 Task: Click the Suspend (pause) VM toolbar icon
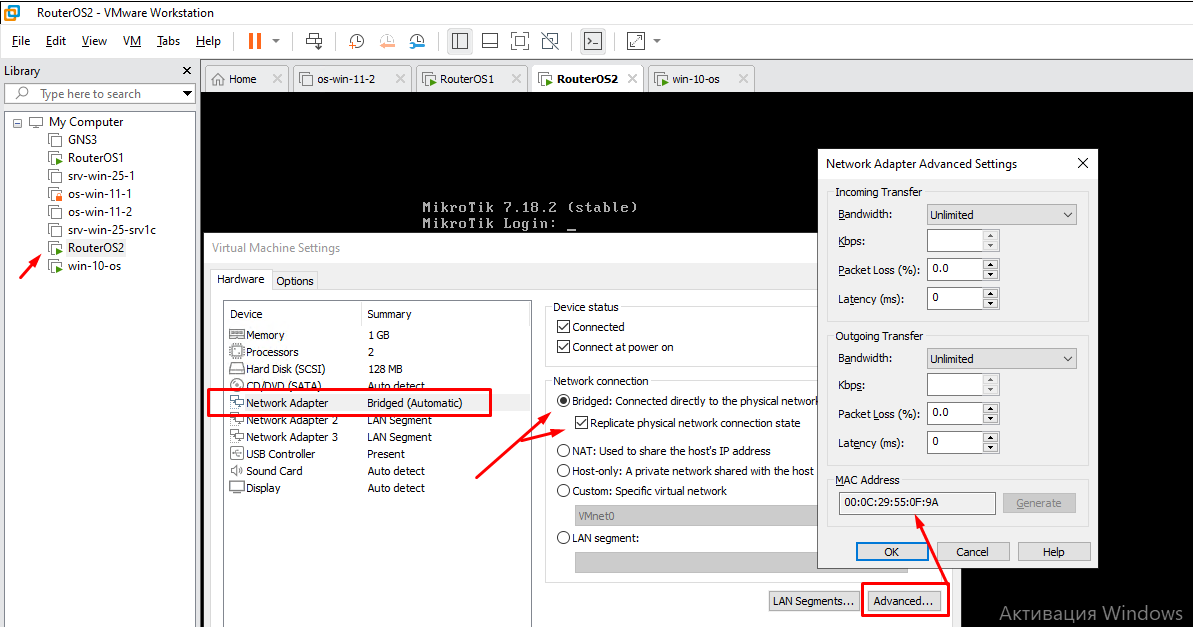tap(255, 41)
